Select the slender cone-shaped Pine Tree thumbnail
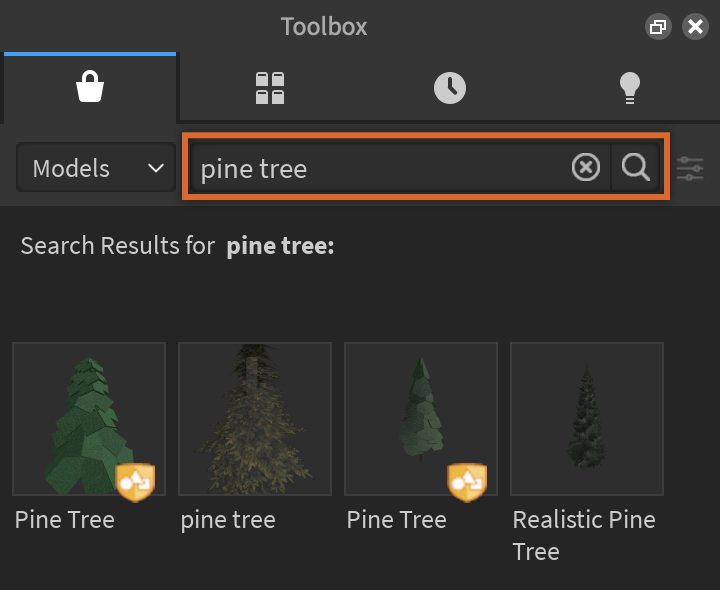This screenshot has height=590, width=720. (421, 419)
